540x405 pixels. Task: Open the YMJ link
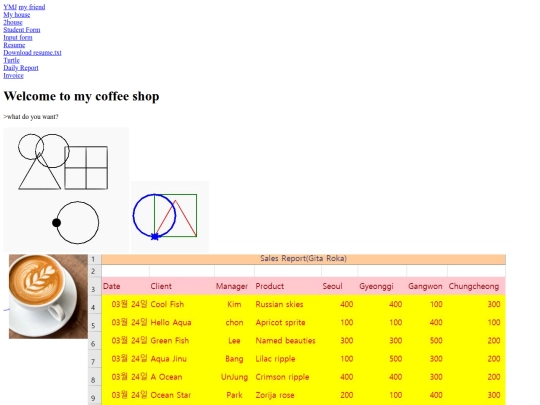10,7
